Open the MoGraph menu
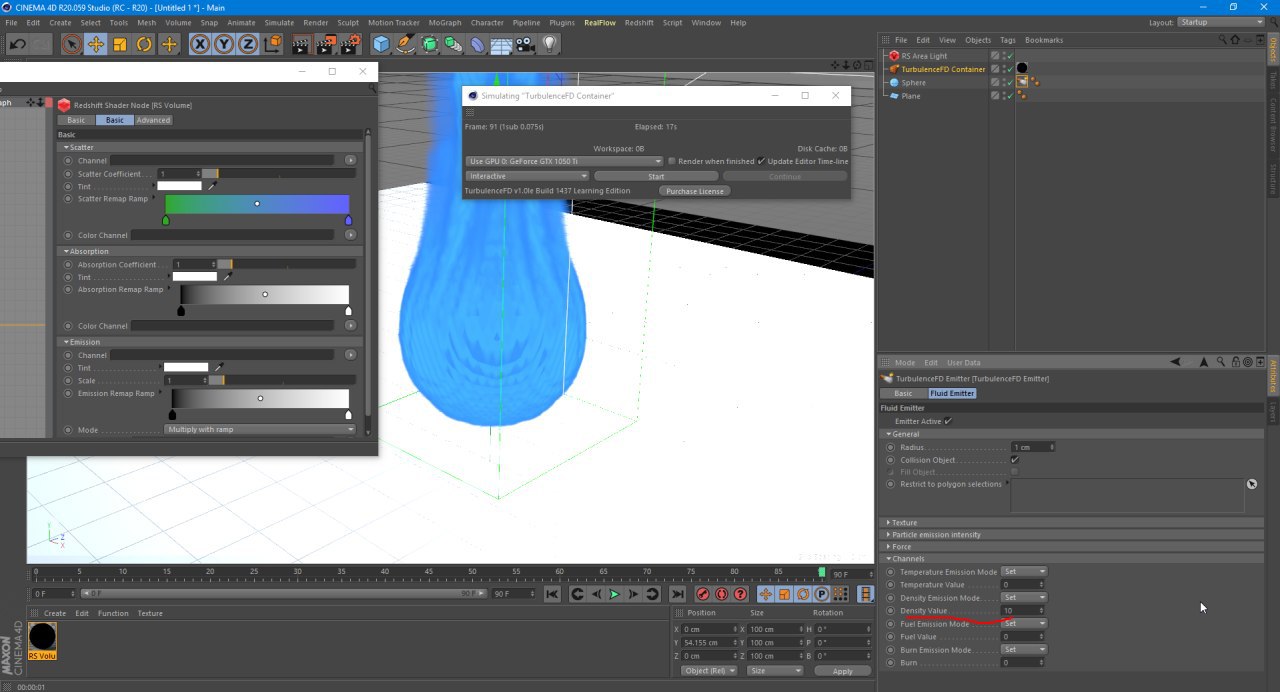The height and width of the screenshot is (692, 1280). pyautogui.click(x=445, y=22)
